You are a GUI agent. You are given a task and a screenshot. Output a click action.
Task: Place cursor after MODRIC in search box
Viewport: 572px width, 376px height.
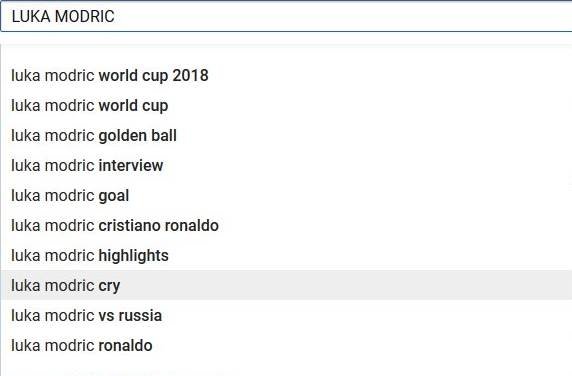click(x=116, y=16)
